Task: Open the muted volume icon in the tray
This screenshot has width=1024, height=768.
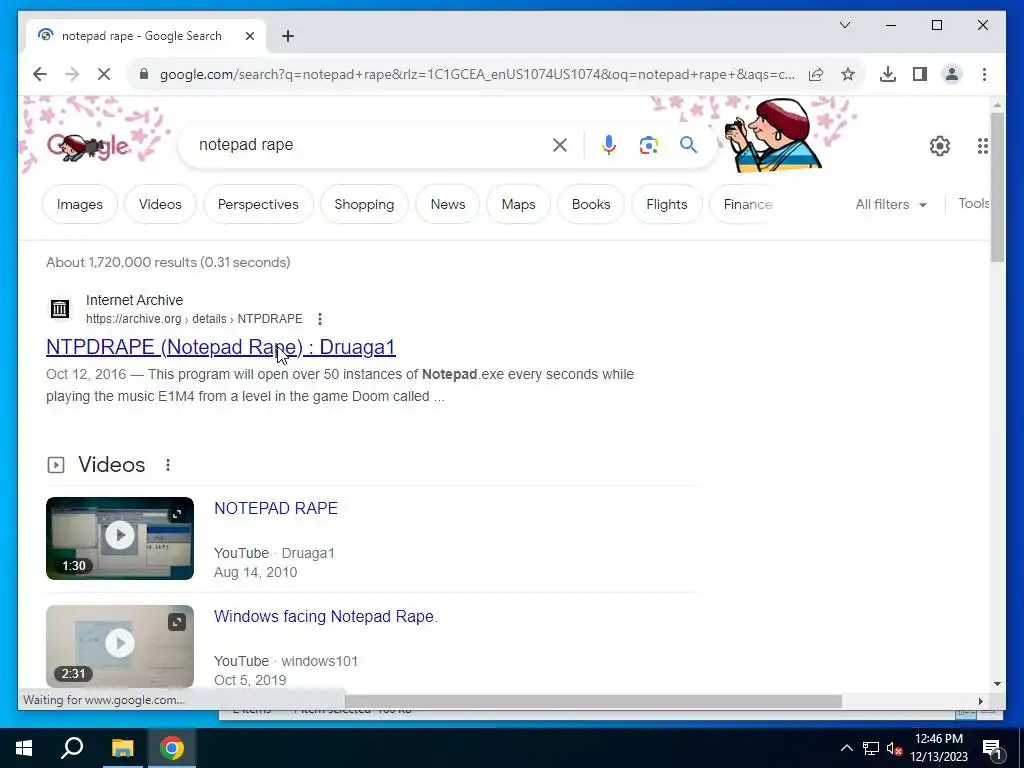Action: (x=894, y=748)
